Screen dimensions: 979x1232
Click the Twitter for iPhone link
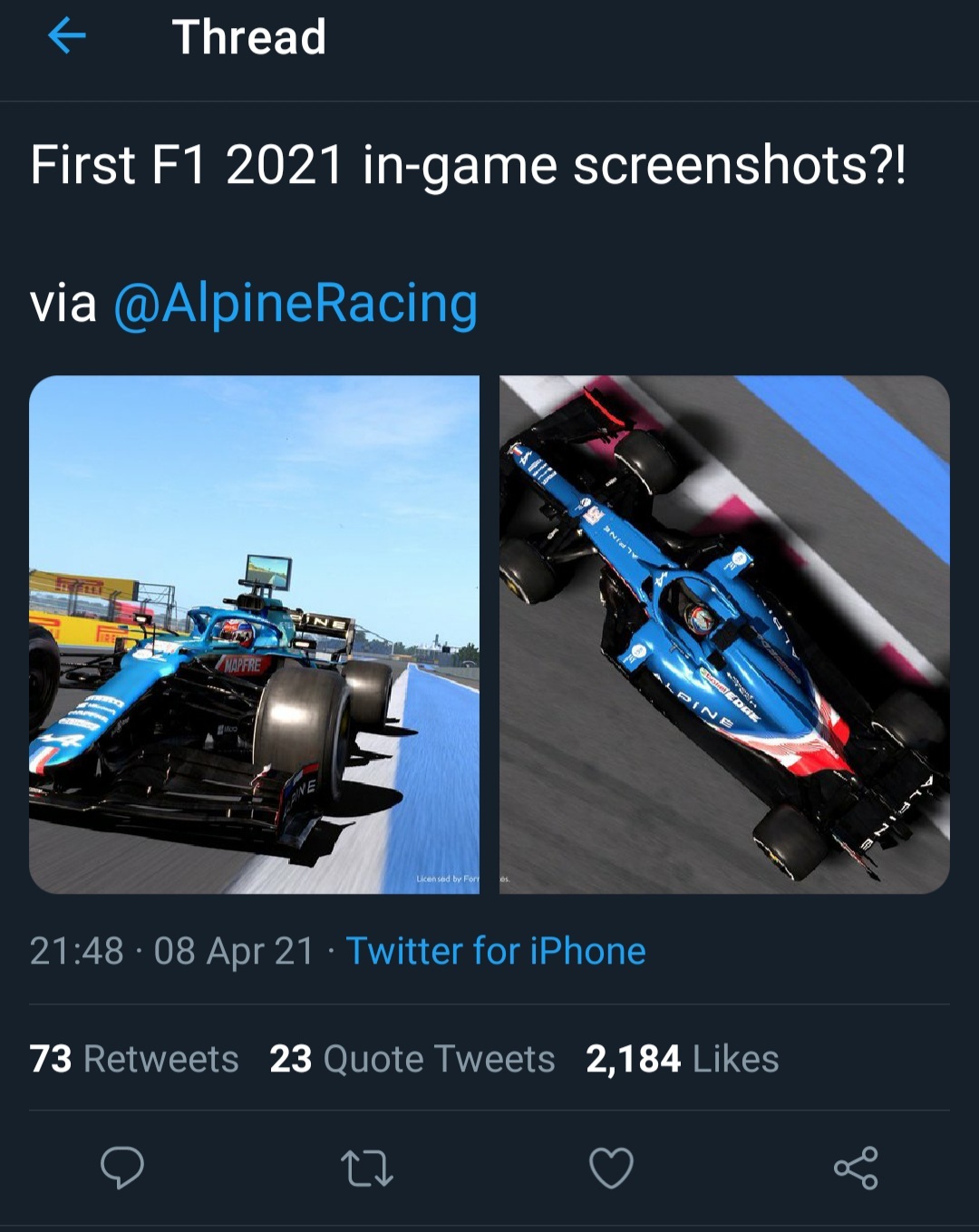[496, 951]
